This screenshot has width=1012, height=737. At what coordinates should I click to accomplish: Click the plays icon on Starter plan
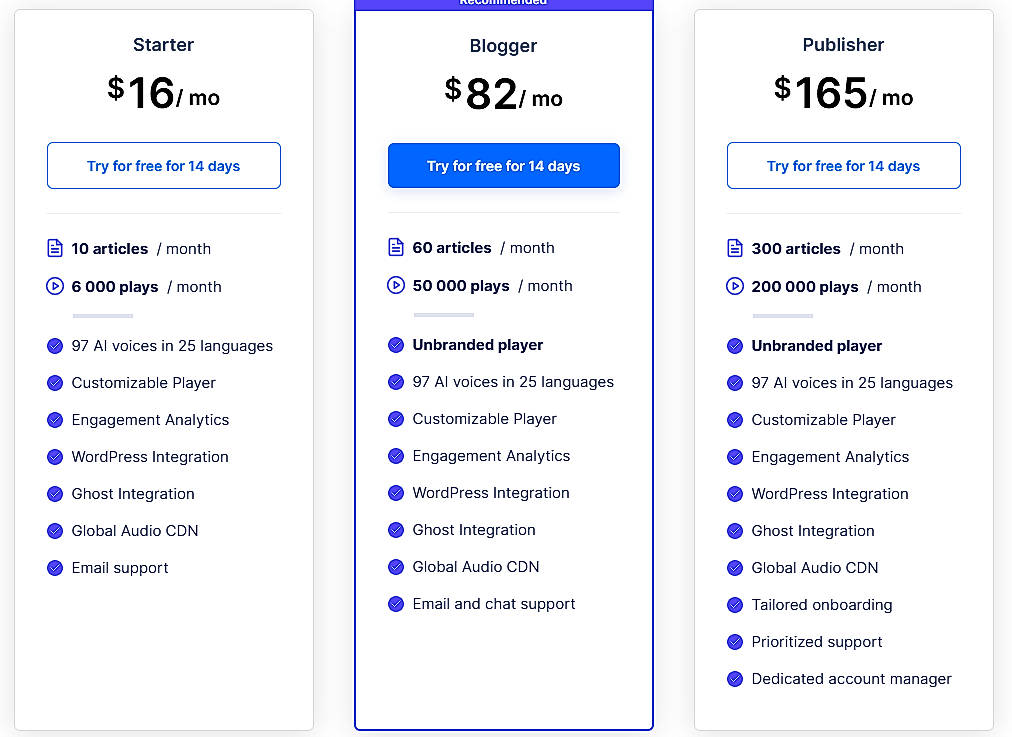[55, 286]
